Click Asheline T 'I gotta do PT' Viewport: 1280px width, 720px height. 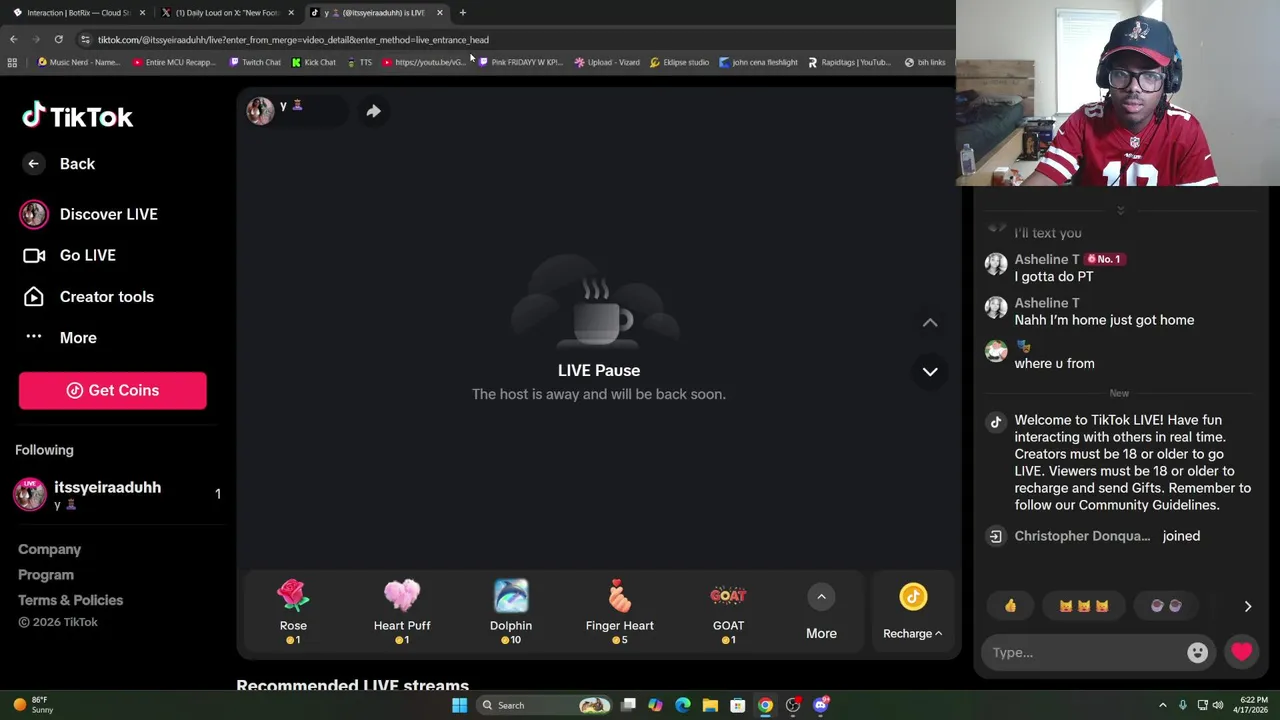[x=1054, y=277]
